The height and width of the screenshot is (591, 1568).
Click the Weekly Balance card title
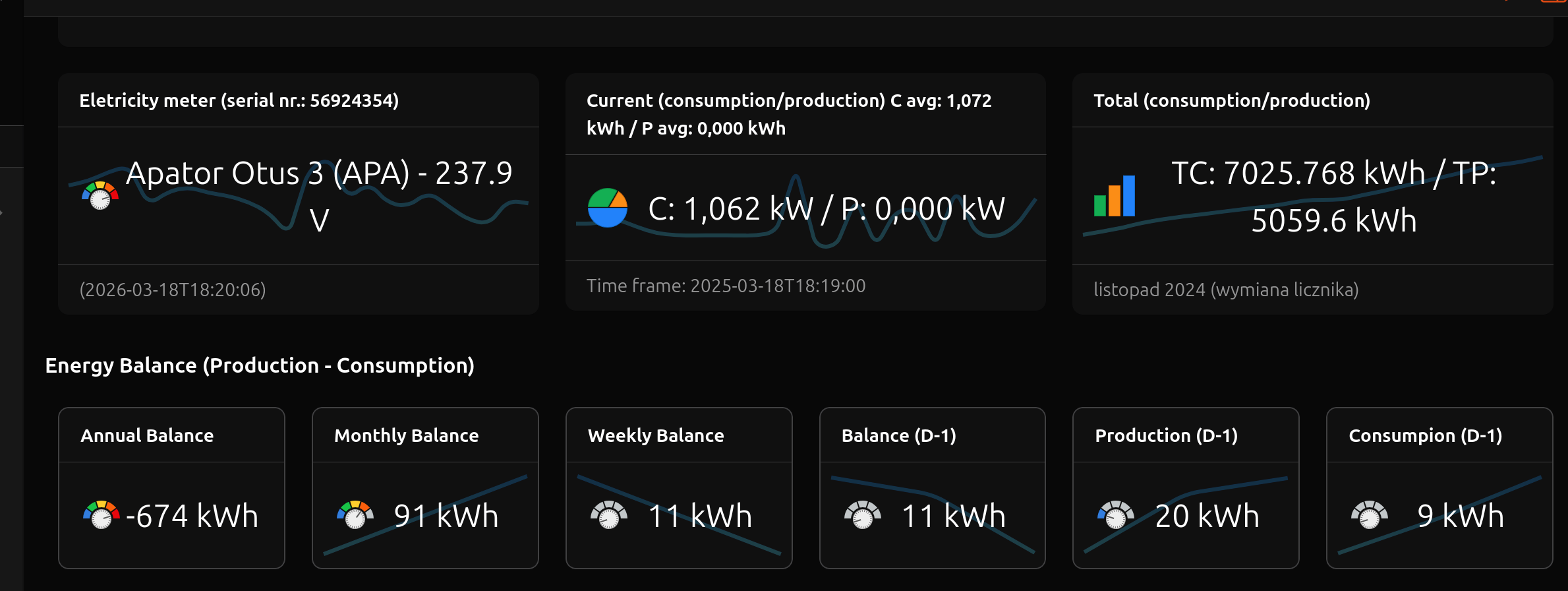pyautogui.click(x=656, y=435)
